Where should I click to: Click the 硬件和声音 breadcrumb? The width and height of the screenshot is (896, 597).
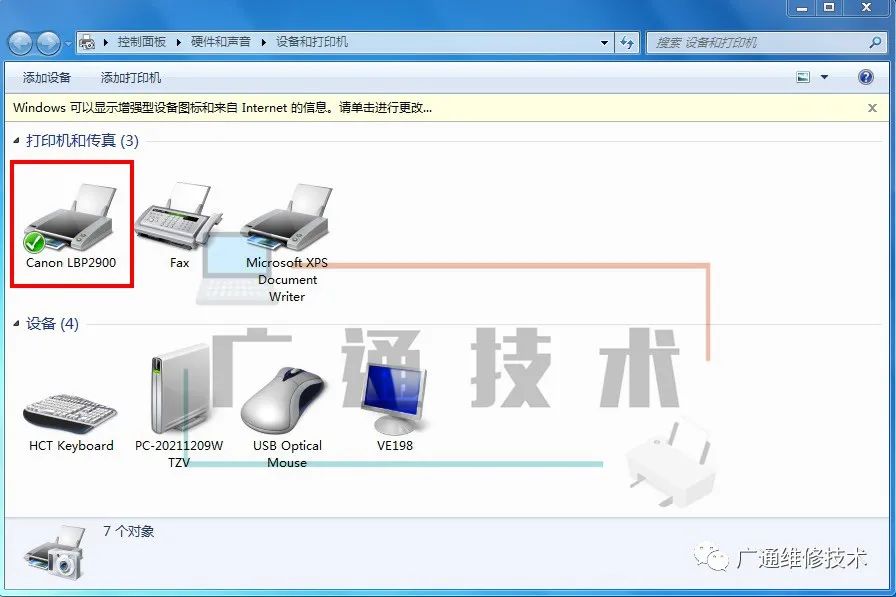[221, 42]
